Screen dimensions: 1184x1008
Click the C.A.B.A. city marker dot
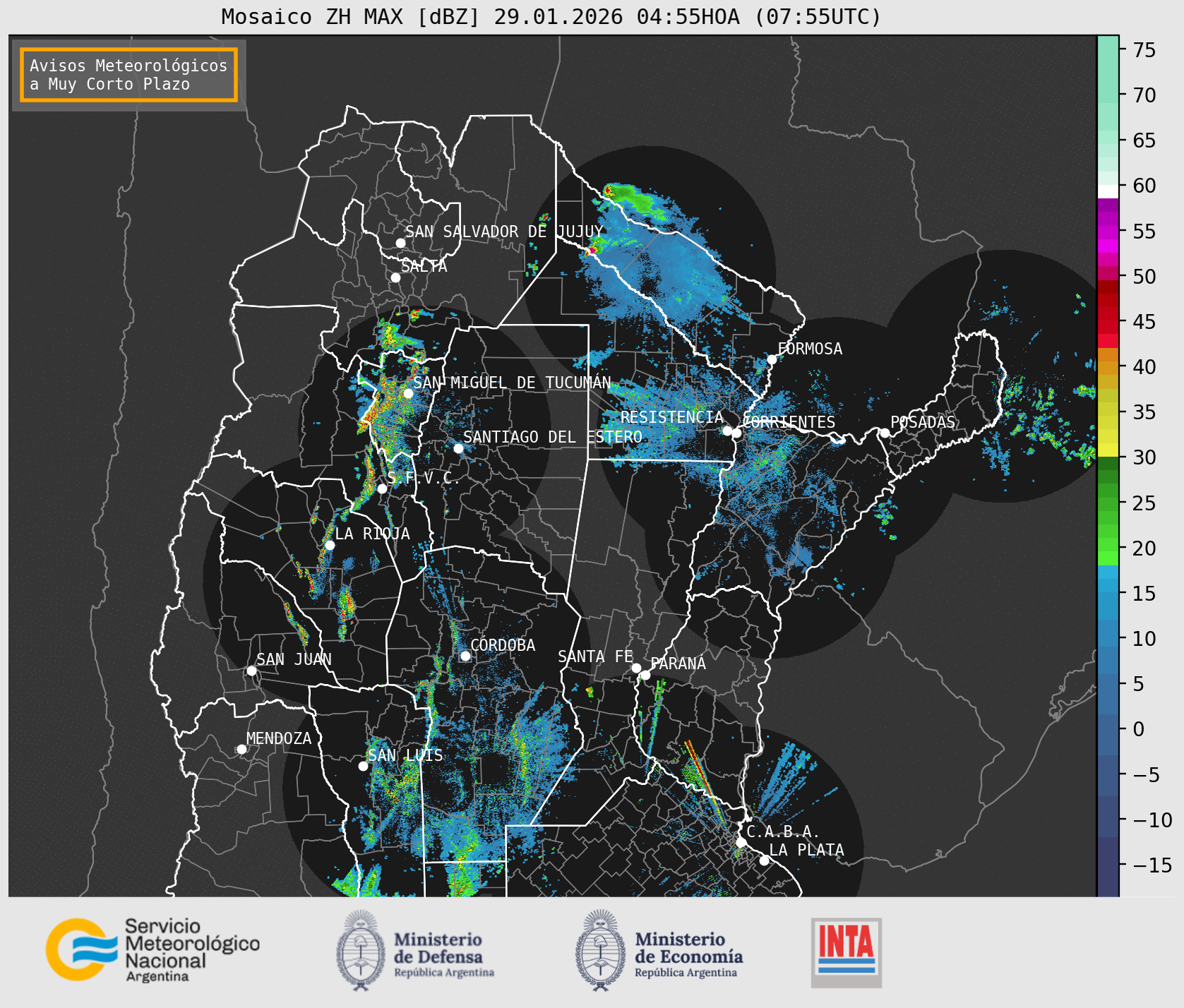tap(741, 842)
